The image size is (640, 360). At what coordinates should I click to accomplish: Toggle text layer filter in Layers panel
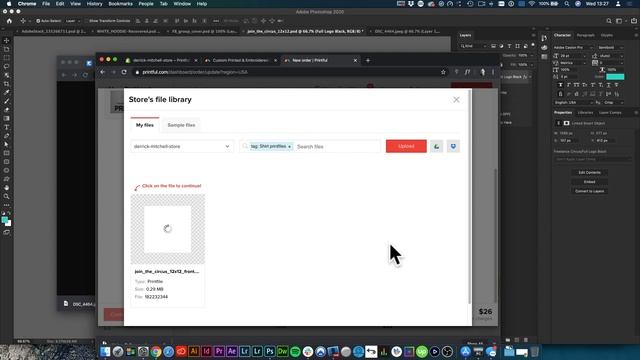click(509, 46)
